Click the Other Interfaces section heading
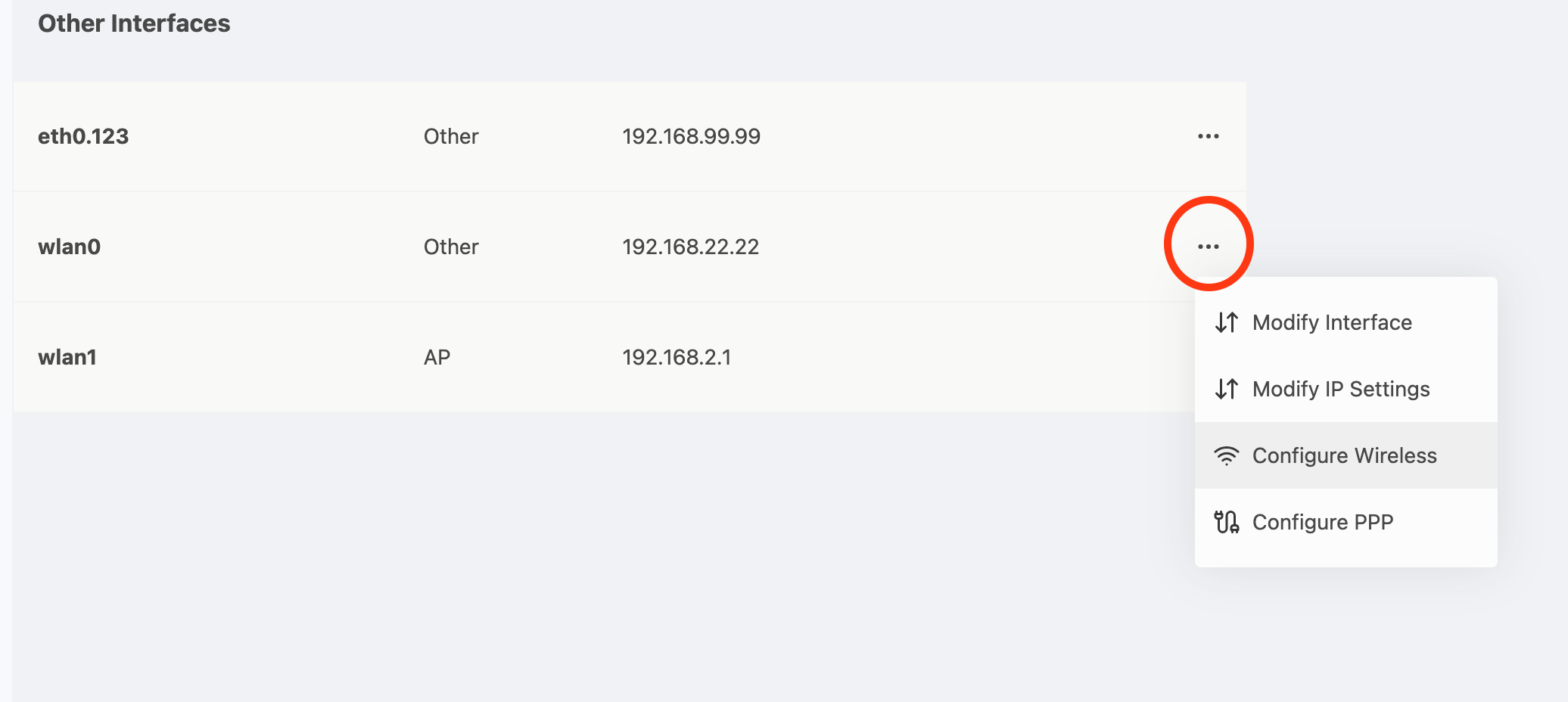Screen dimensions: 1568x702 coord(134,23)
